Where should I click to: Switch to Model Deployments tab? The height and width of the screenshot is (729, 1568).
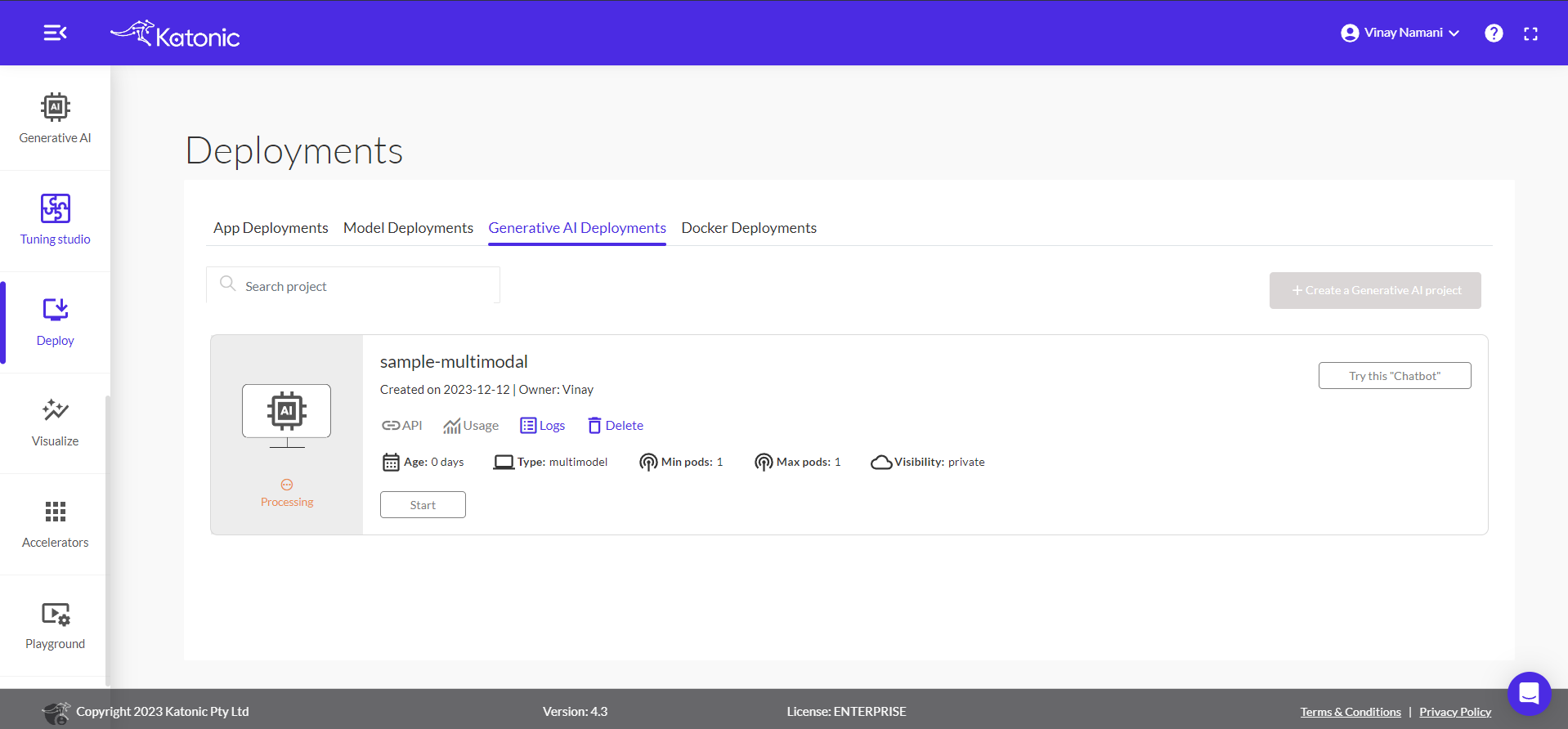click(408, 228)
